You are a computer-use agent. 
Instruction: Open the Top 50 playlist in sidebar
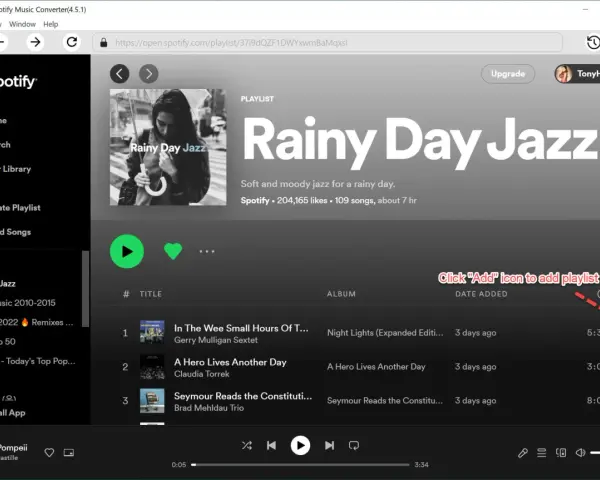click(x=8, y=341)
